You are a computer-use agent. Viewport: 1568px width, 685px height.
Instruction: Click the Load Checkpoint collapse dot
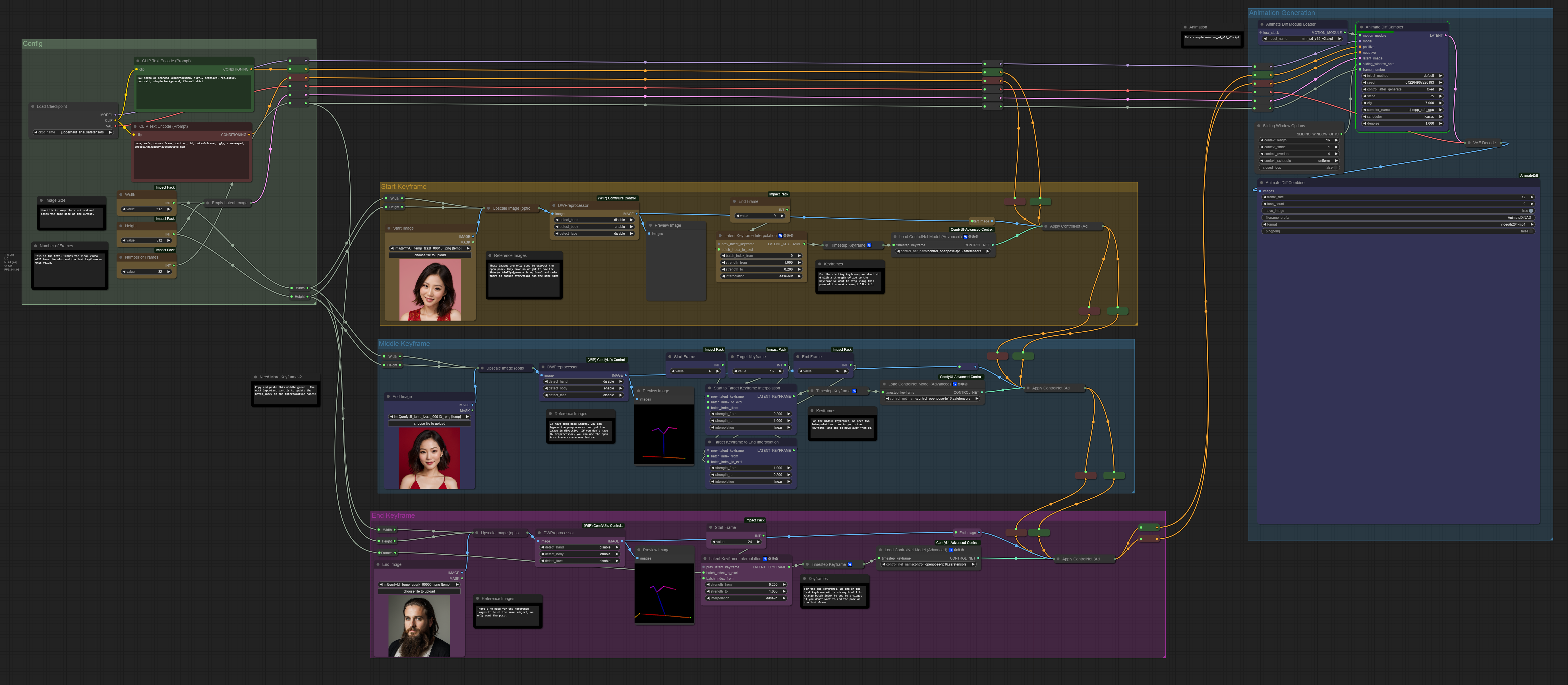tap(33, 107)
